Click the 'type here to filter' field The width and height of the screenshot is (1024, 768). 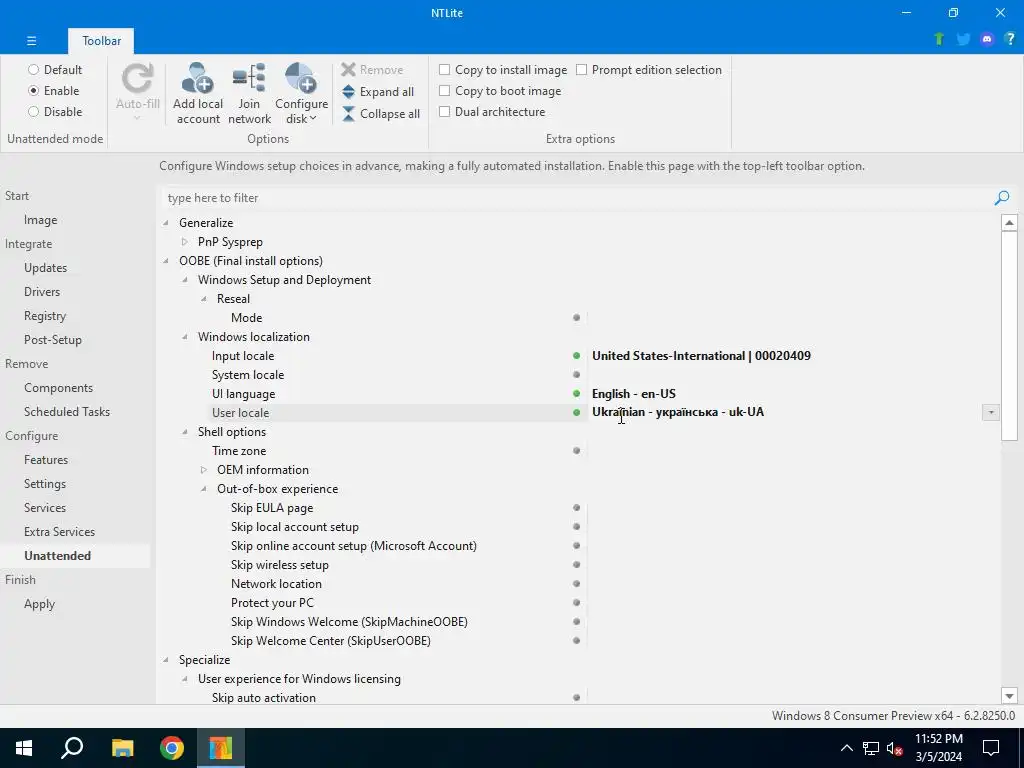coord(578,198)
